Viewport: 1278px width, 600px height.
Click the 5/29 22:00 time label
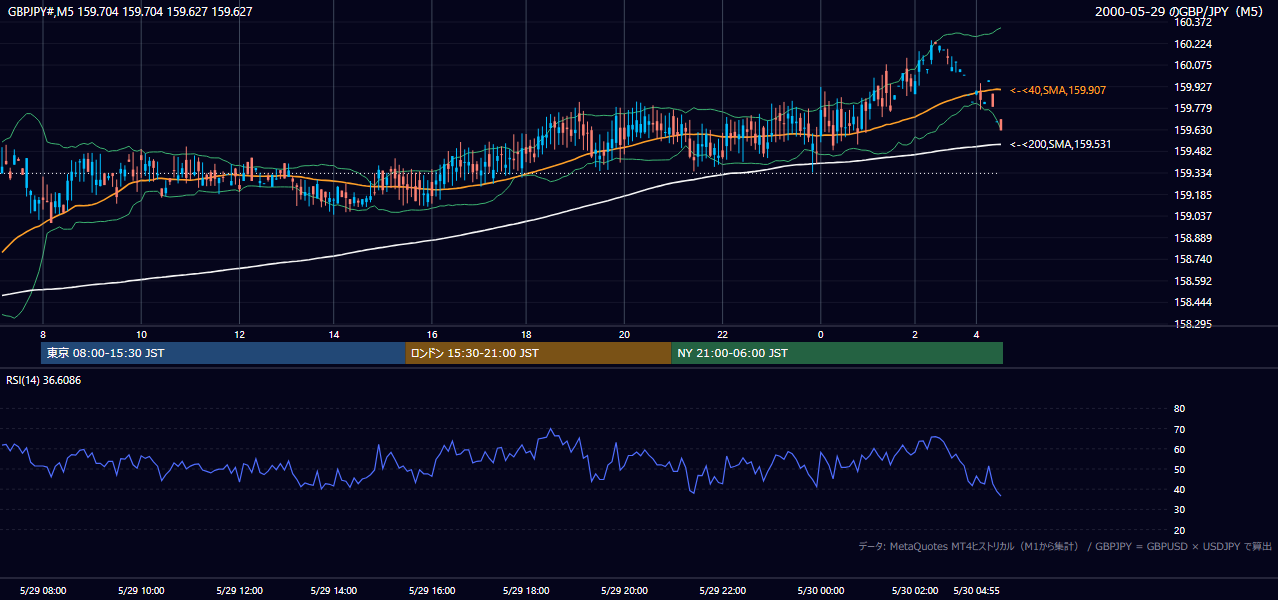(722, 590)
